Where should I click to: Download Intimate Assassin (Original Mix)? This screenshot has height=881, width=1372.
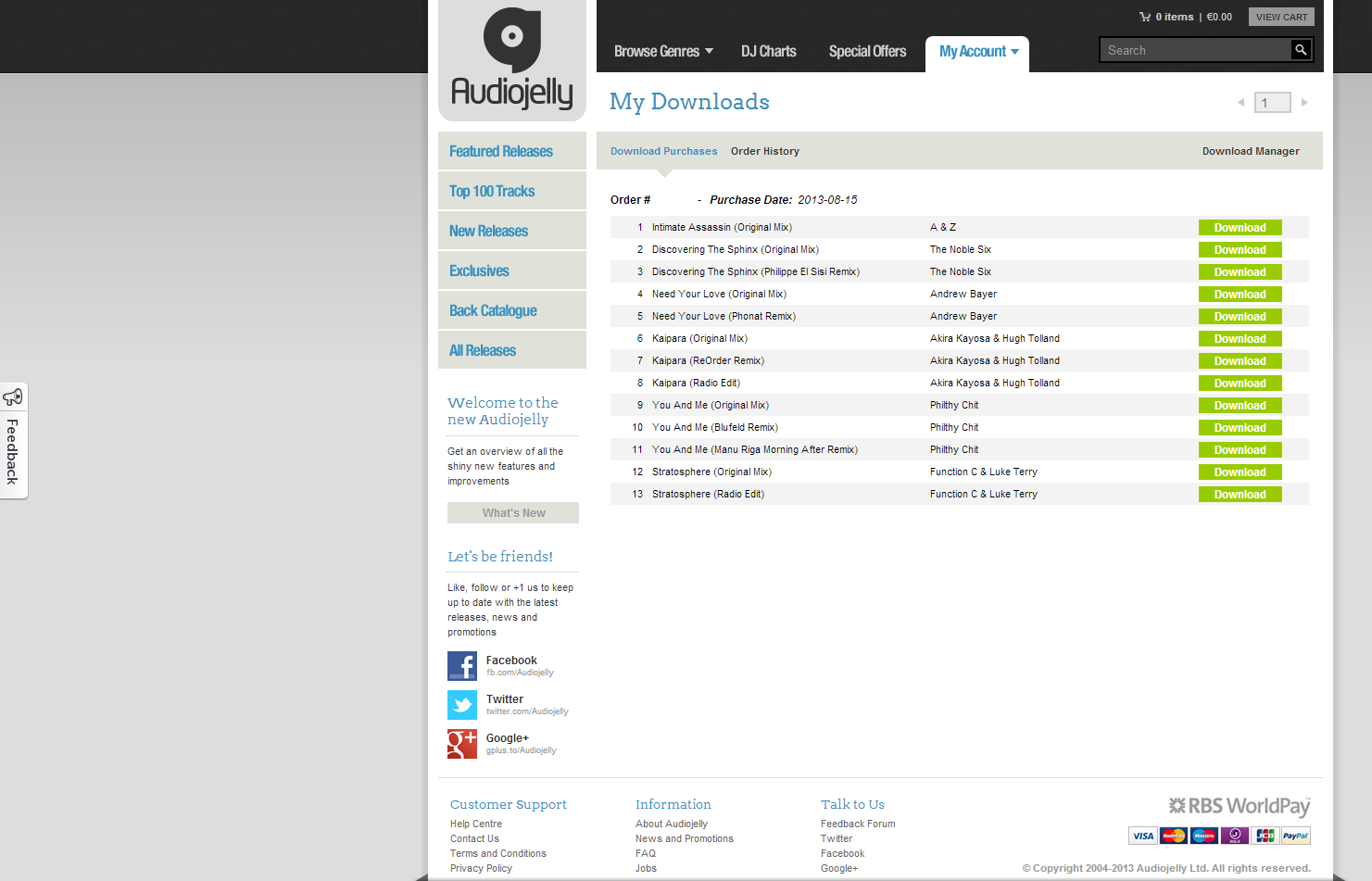click(x=1240, y=228)
